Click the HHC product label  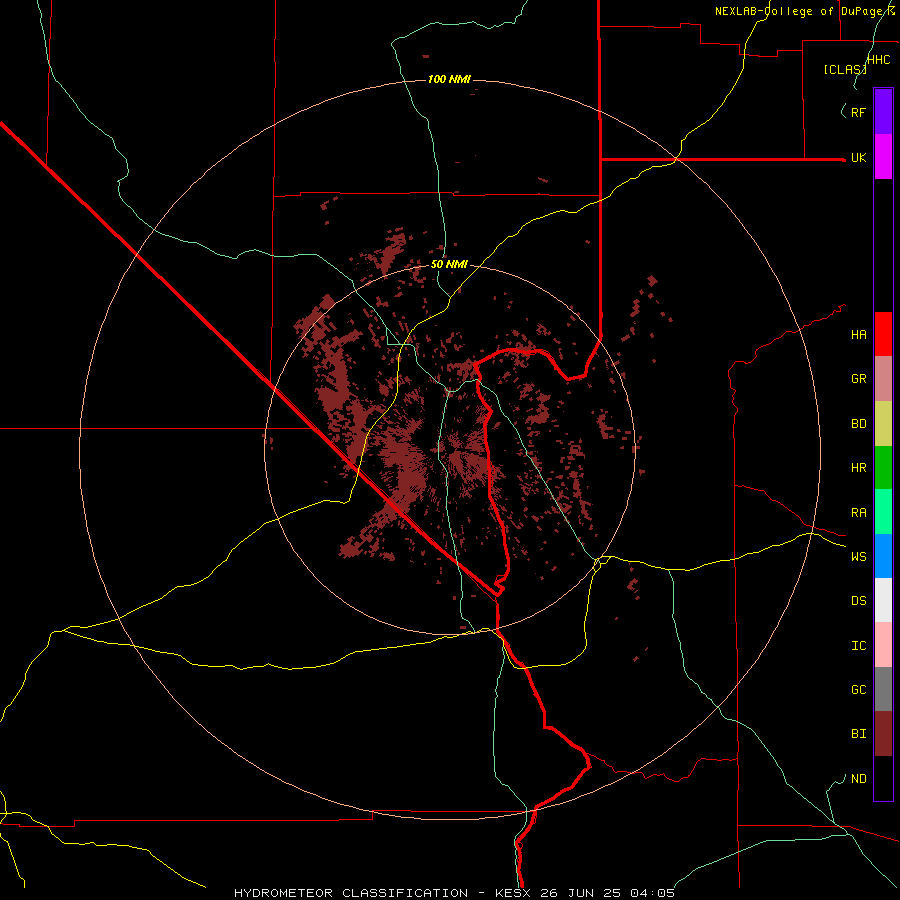878,60
